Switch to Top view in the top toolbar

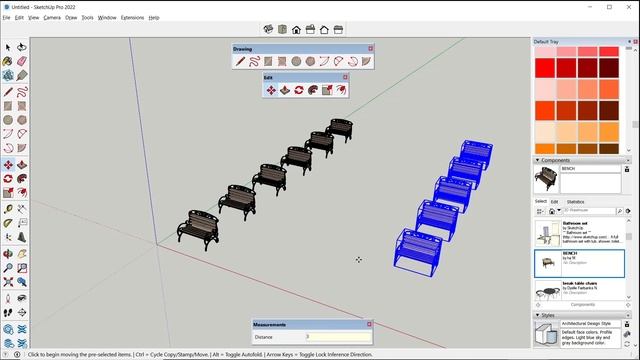coord(282,29)
